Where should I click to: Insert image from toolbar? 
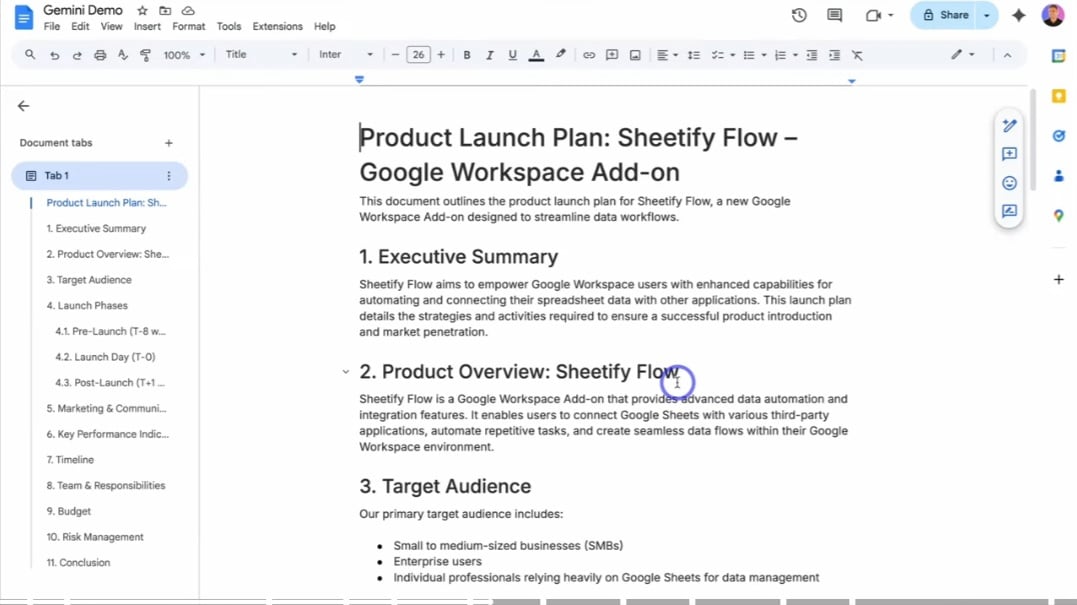pyautogui.click(x=635, y=55)
